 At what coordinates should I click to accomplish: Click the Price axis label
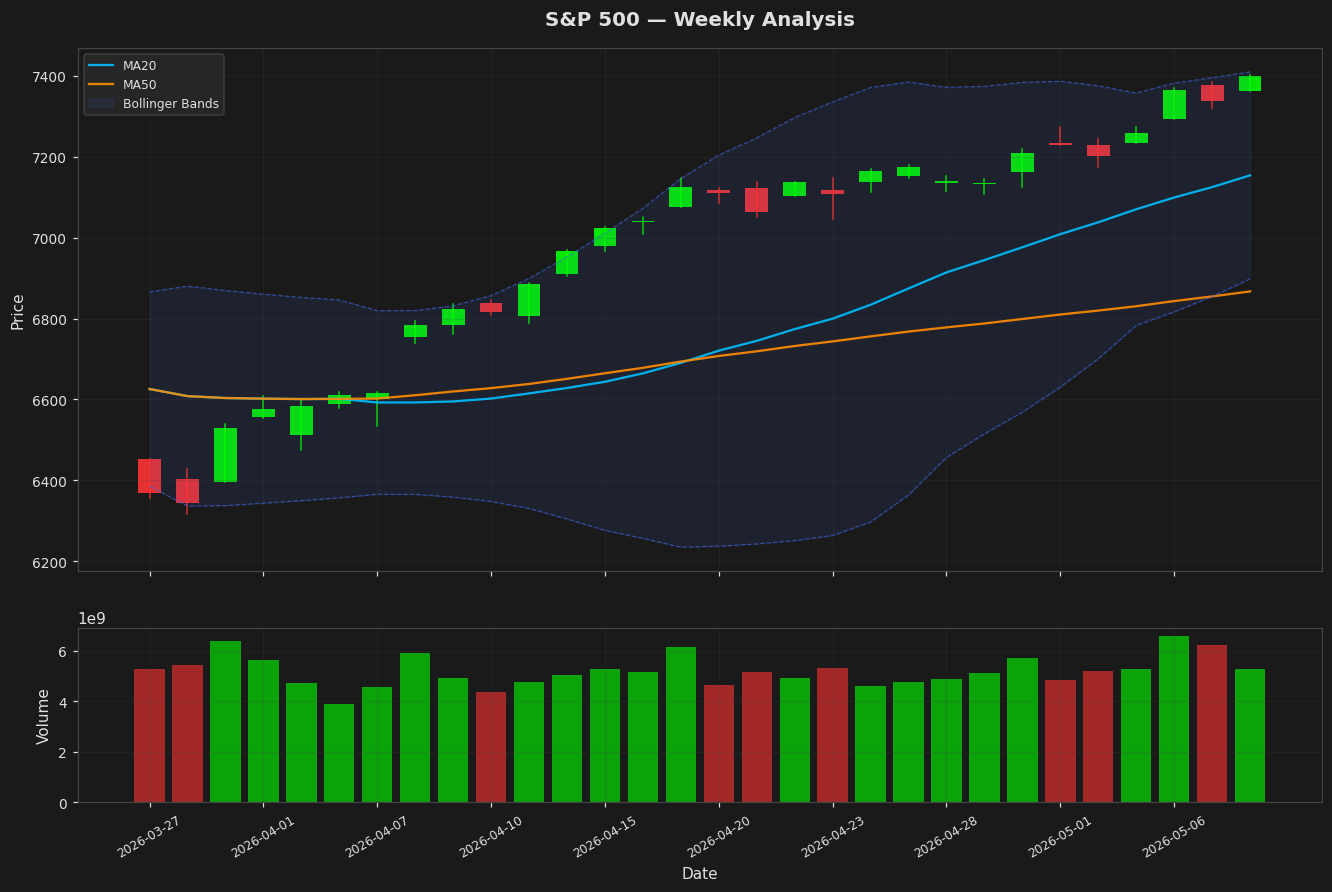point(18,311)
